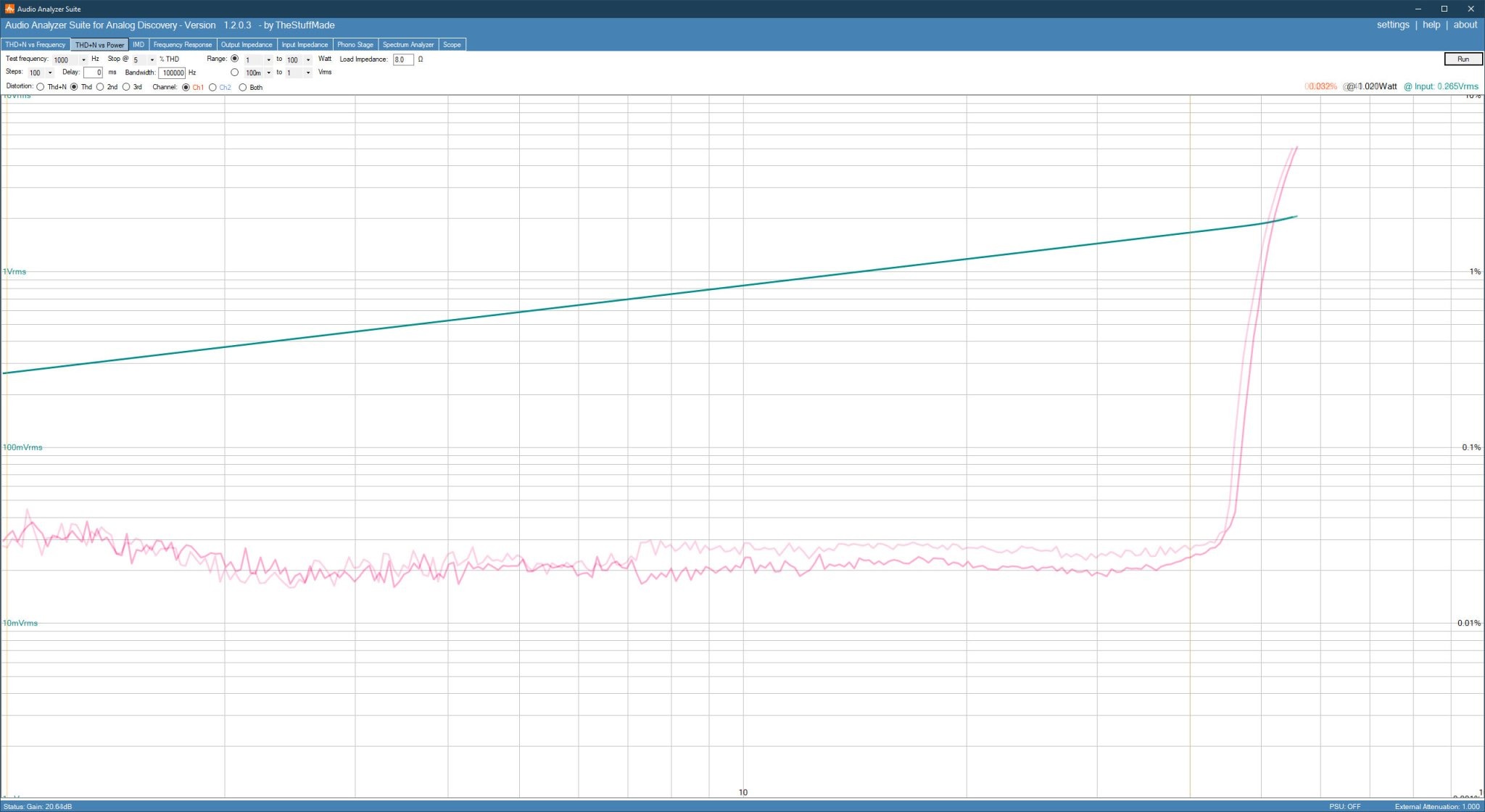Open the Phono Stage tab
Screen dimensions: 1485x812
point(355,44)
